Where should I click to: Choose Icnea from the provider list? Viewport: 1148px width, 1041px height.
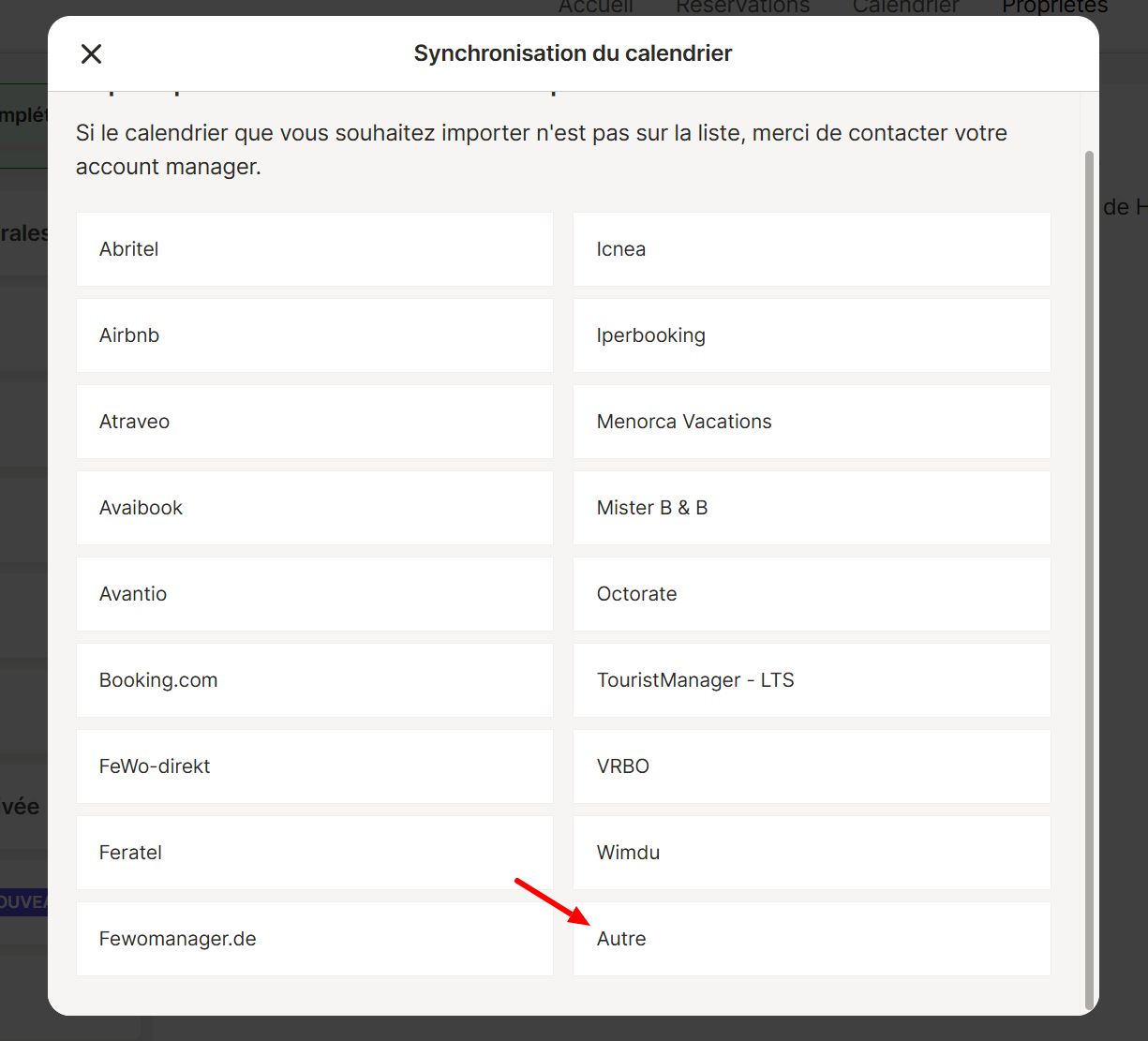811,249
